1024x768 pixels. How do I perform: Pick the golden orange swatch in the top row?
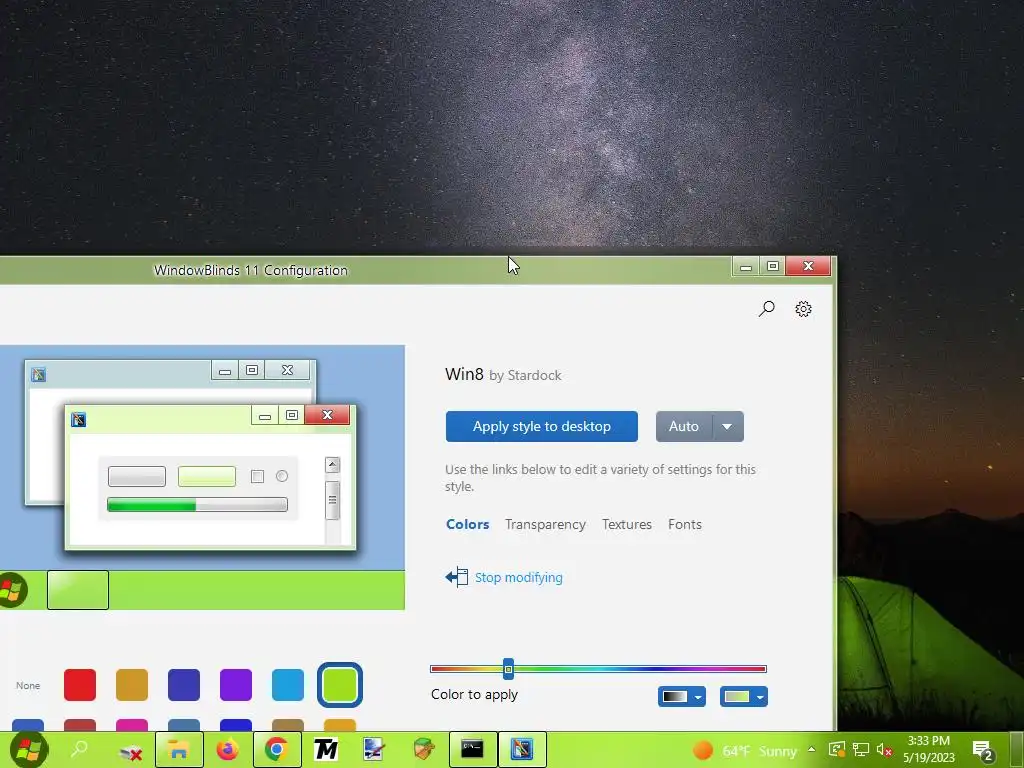pos(132,684)
